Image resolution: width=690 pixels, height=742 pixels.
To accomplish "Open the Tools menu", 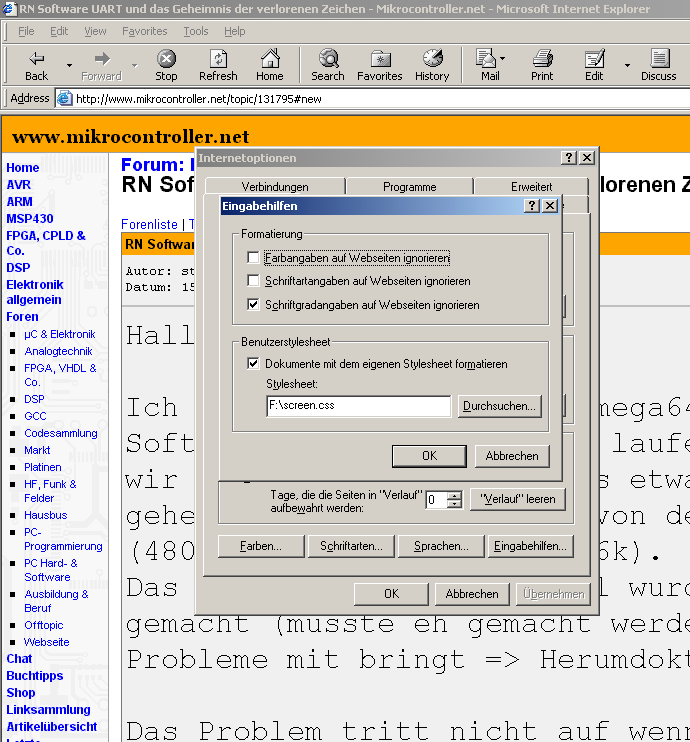I will pyautogui.click(x=196, y=31).
